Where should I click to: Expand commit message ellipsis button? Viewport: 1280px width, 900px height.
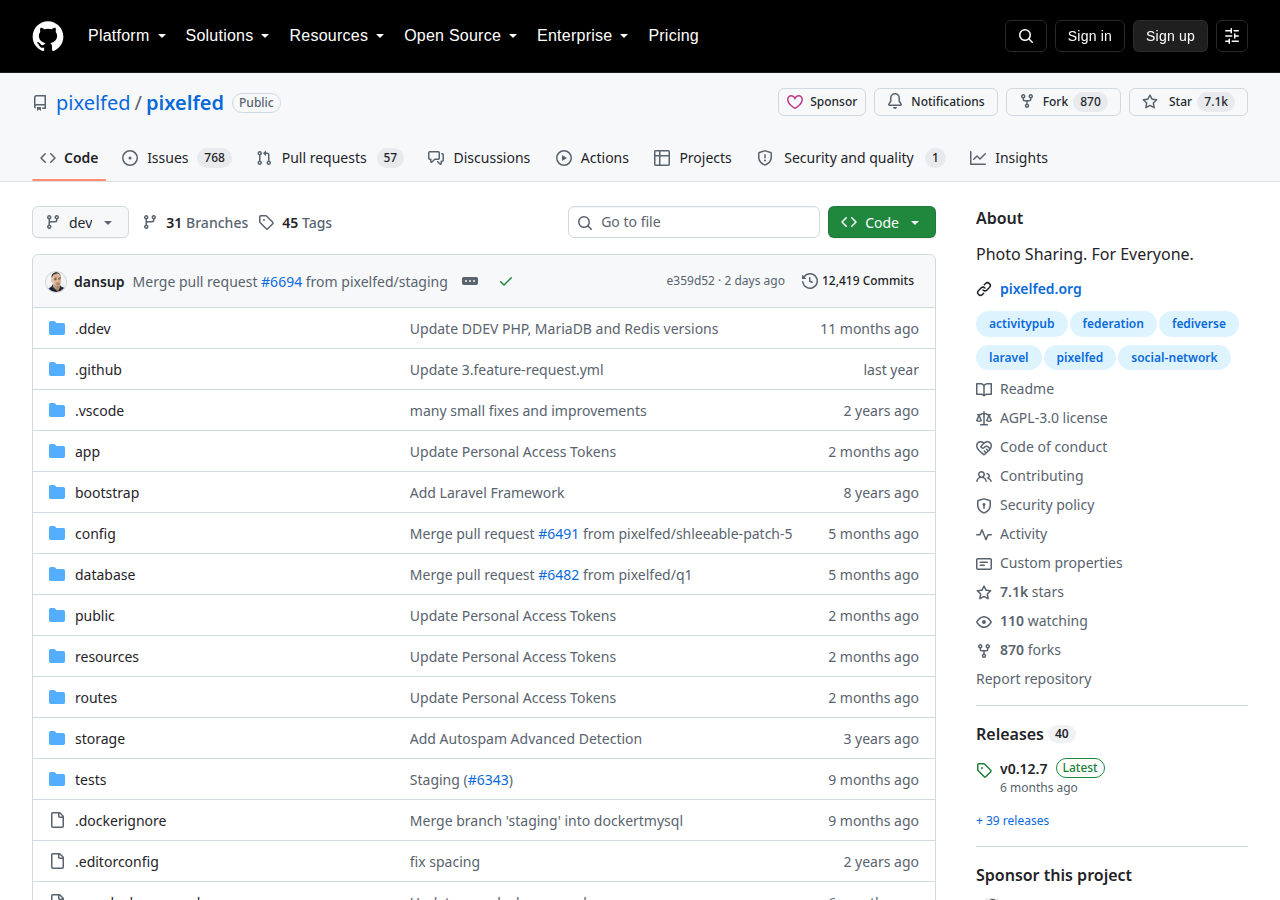[470, 281]
